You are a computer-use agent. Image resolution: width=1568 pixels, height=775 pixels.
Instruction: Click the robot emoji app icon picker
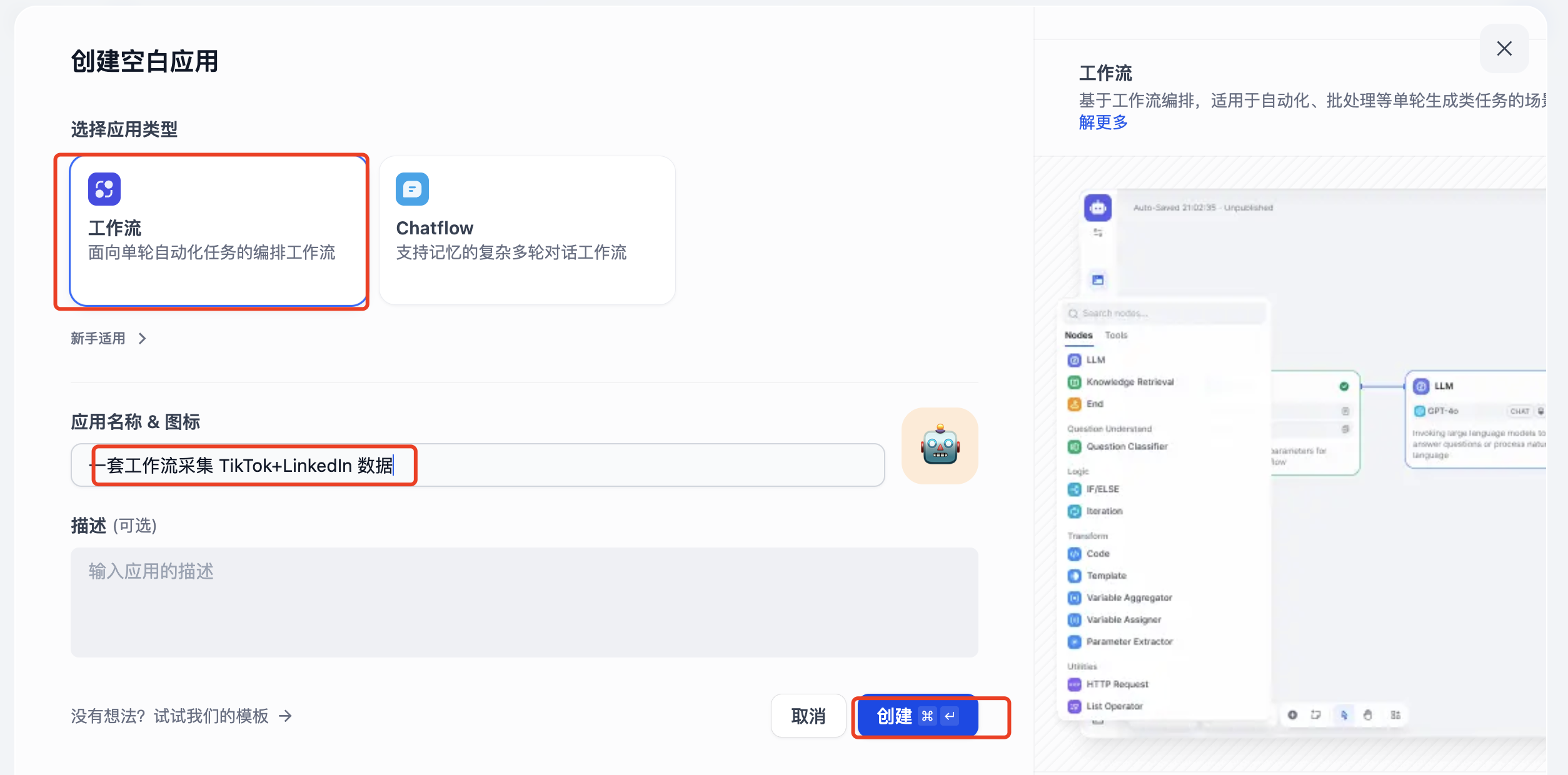point(939,446)
